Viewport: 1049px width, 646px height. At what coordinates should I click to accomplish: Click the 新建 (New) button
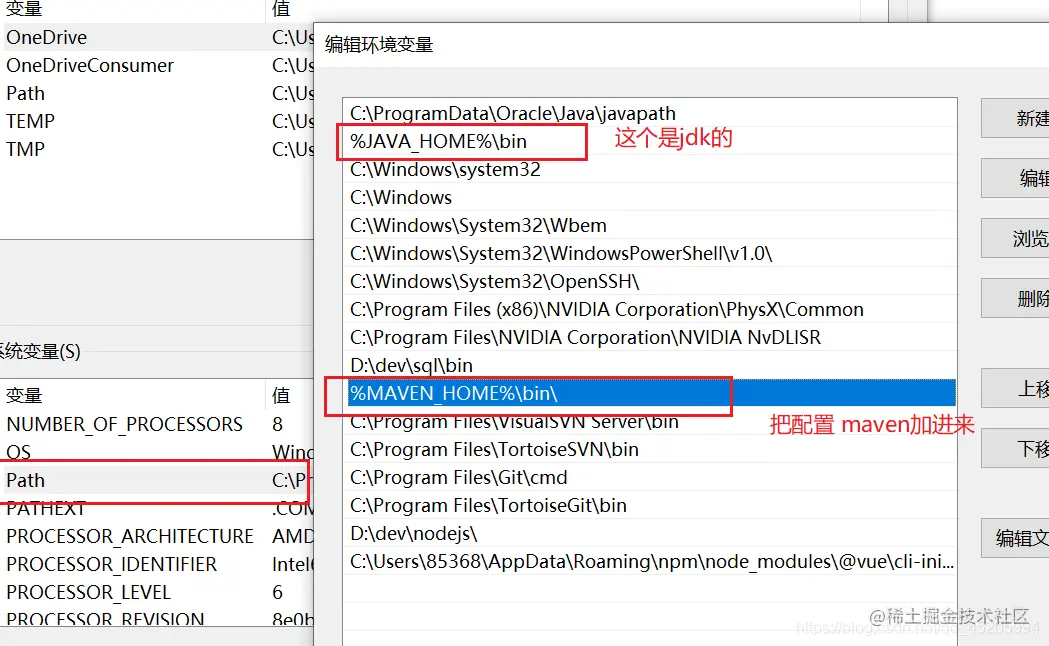pyautogui.click(x=1016, y=118)
